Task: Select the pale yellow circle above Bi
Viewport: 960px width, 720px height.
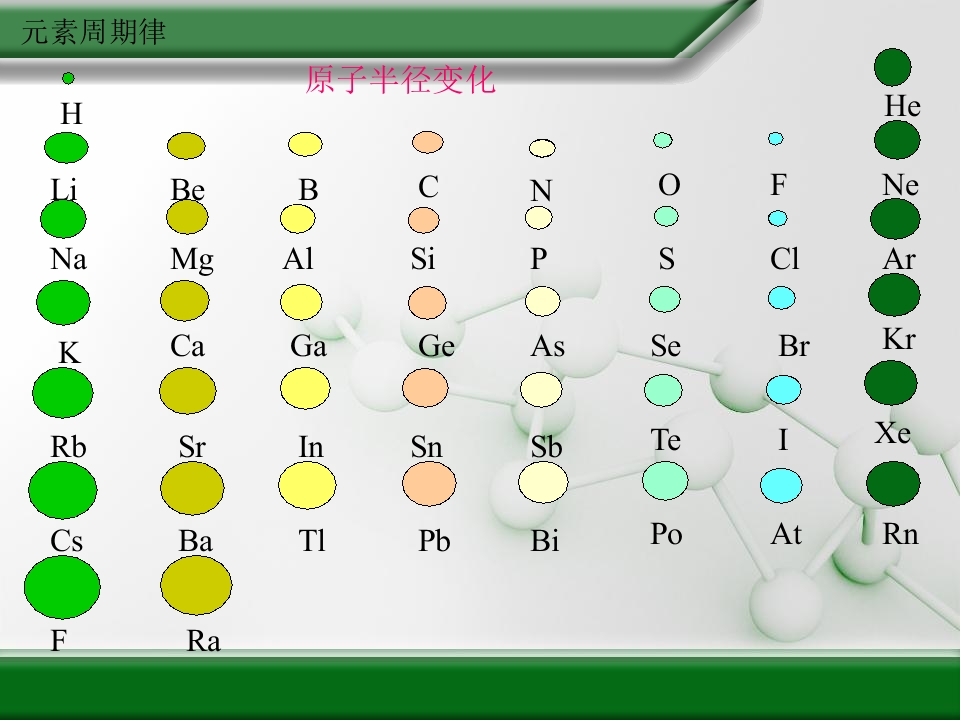Action: [x=543, y=484]
